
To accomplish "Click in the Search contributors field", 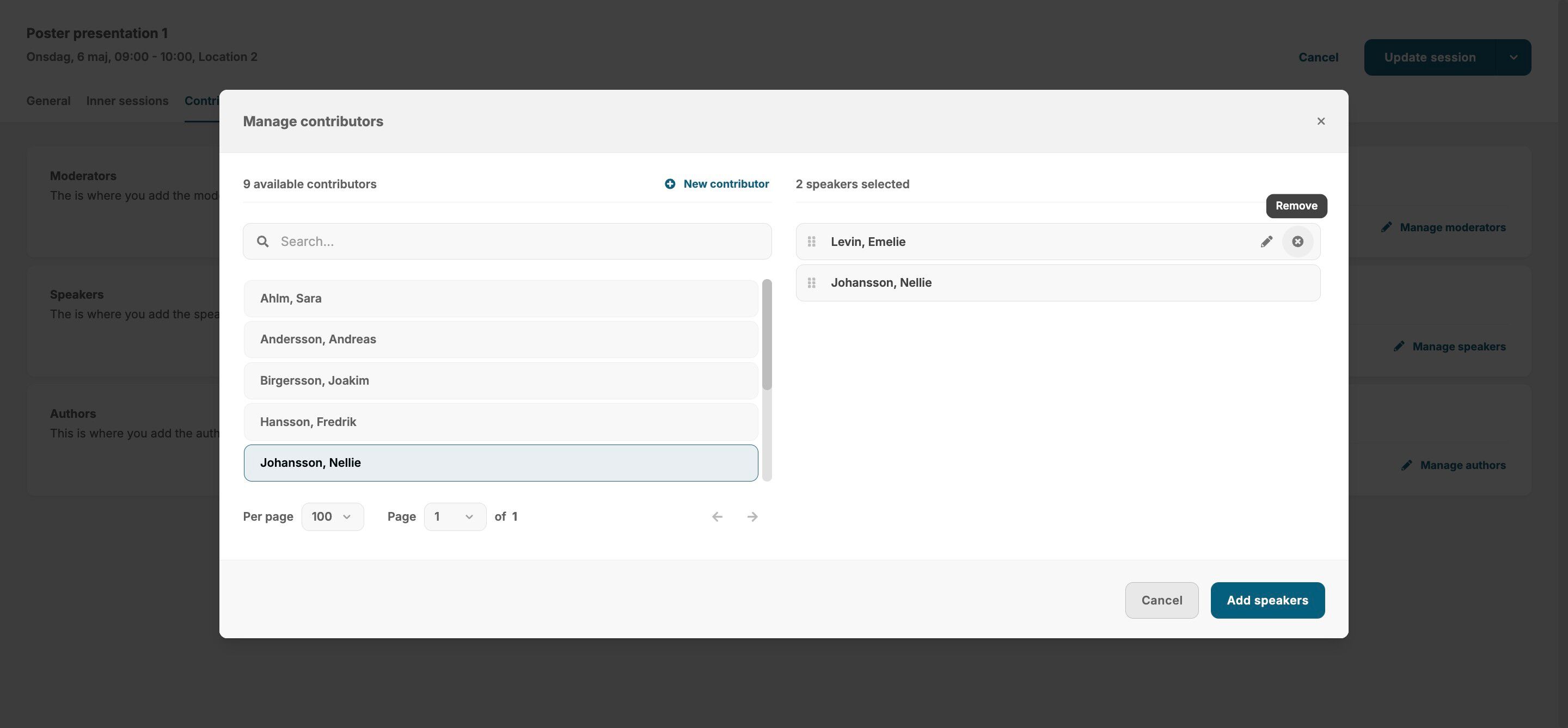I will click(517, 242).
